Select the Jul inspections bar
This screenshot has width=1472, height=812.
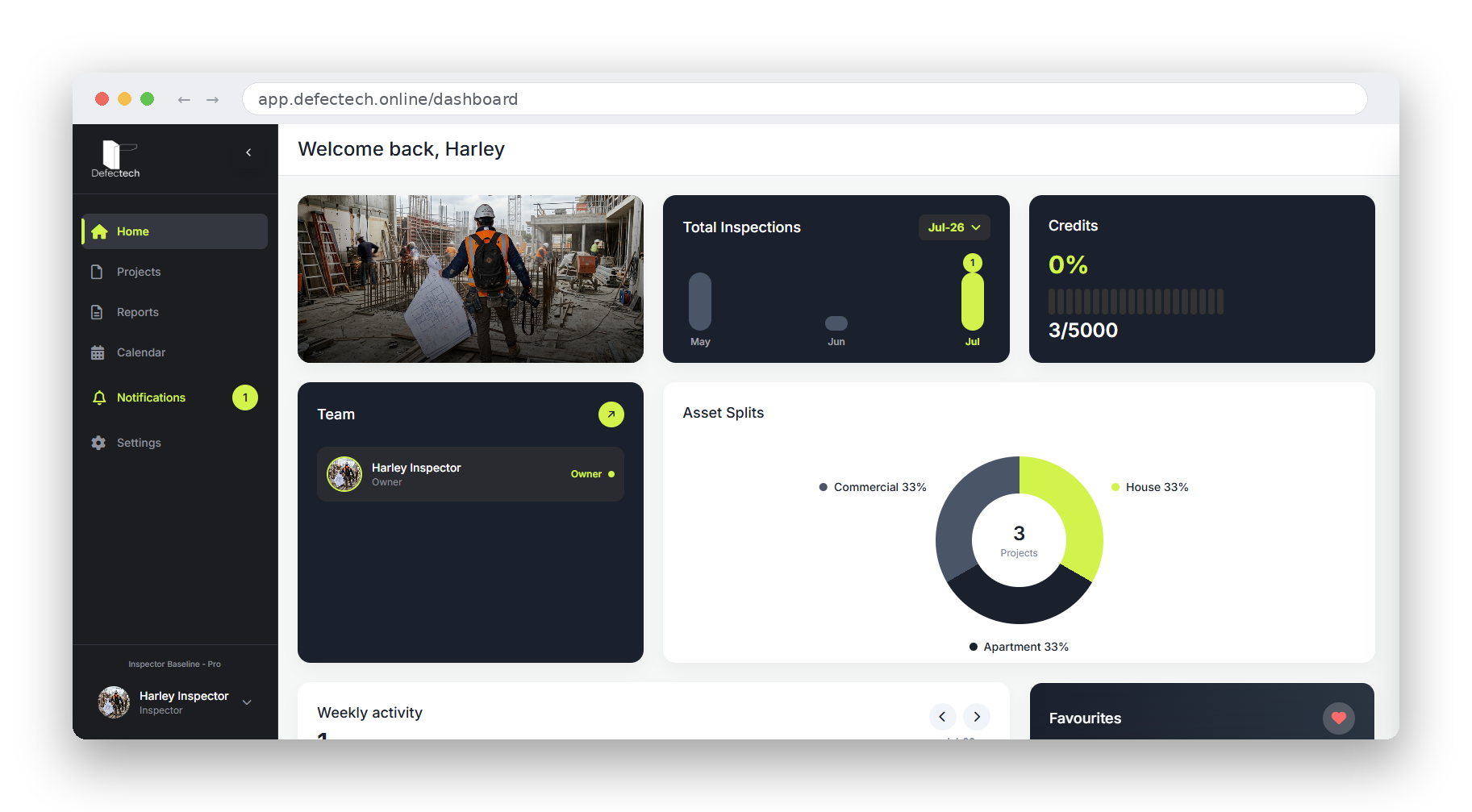tap(973, 302)
